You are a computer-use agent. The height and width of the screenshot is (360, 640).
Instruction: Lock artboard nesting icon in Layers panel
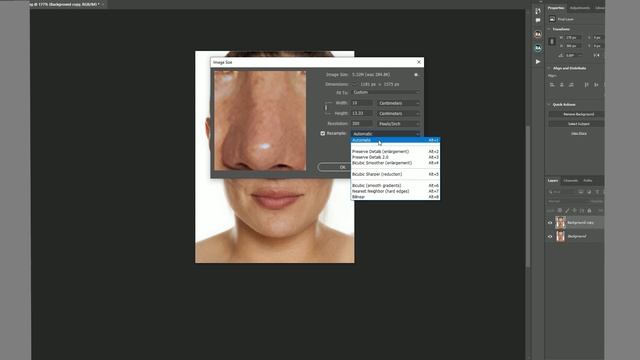(x=582, y=211)
